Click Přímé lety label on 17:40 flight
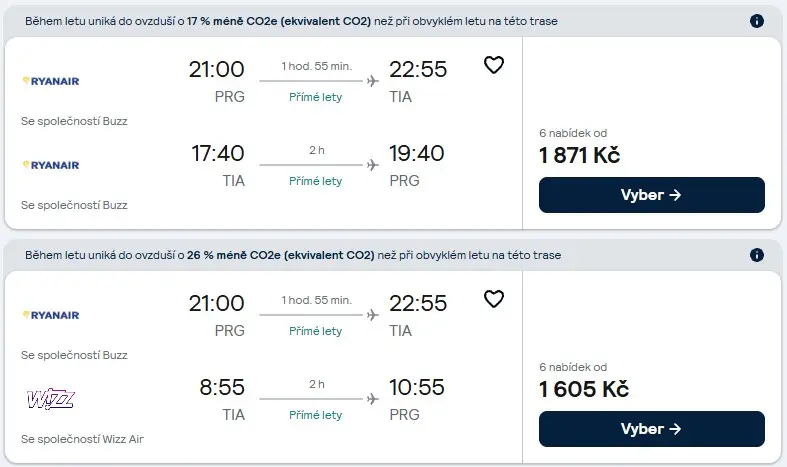 [315, 181]
